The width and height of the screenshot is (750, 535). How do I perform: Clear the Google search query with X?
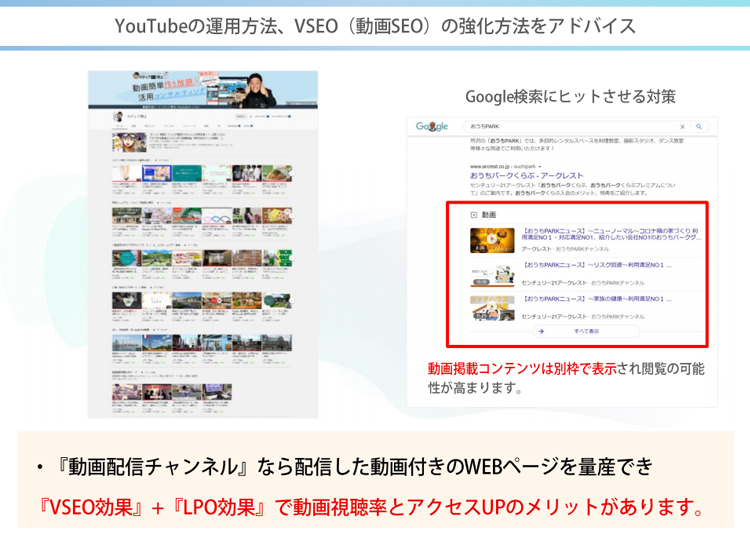click(683, 127)
